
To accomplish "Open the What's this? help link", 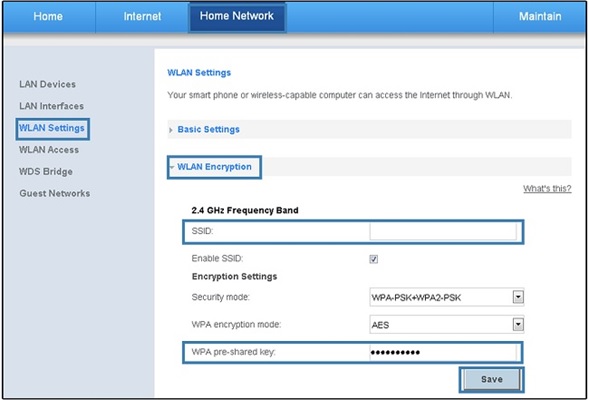I will 547,188.
